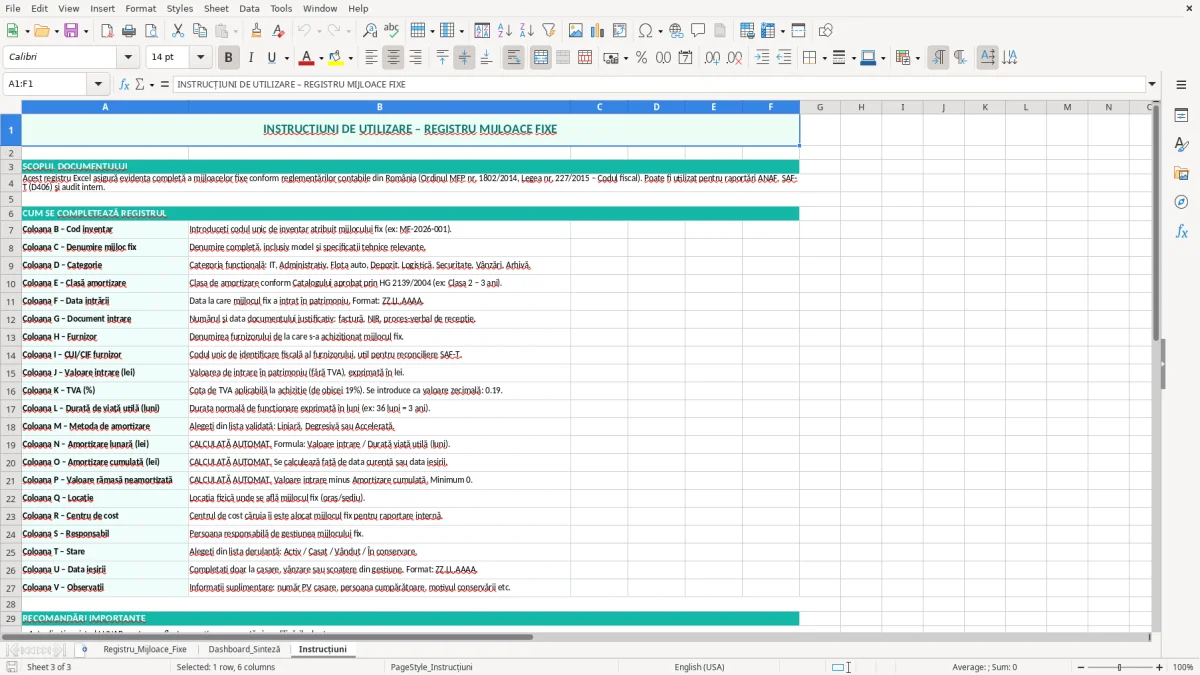Open sidebar Gallery icon
Viewport: 1200px width, 675px height.
[x=1181, y=174]
